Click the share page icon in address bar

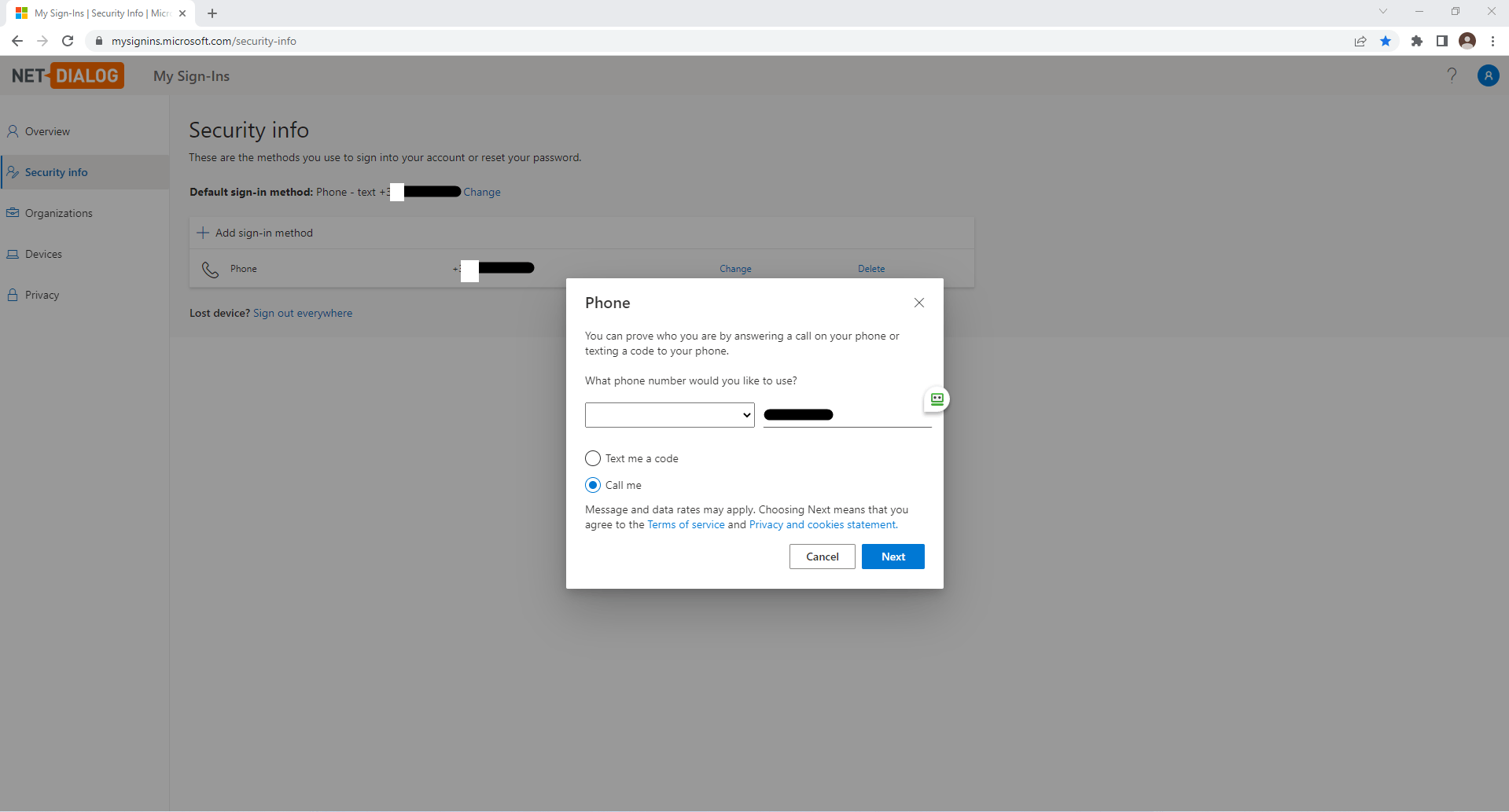pyautogui.click(x=1360, y=41)
